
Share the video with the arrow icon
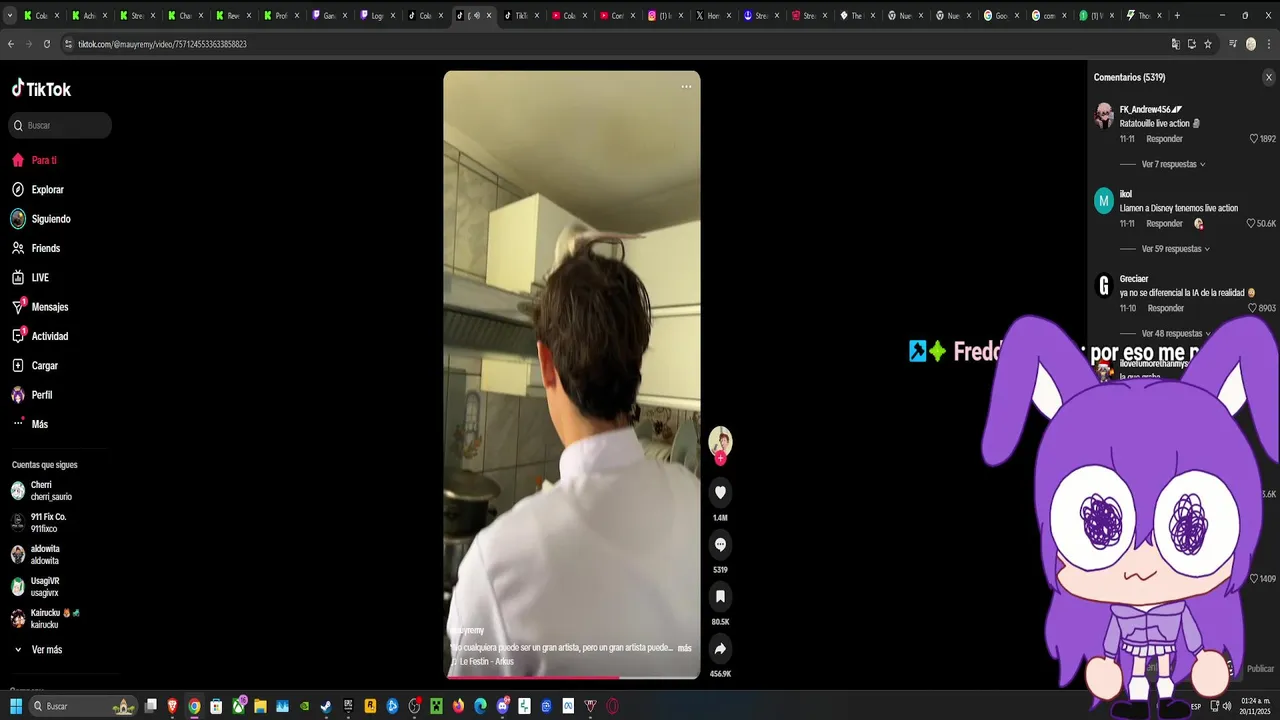tap(720, 648)
